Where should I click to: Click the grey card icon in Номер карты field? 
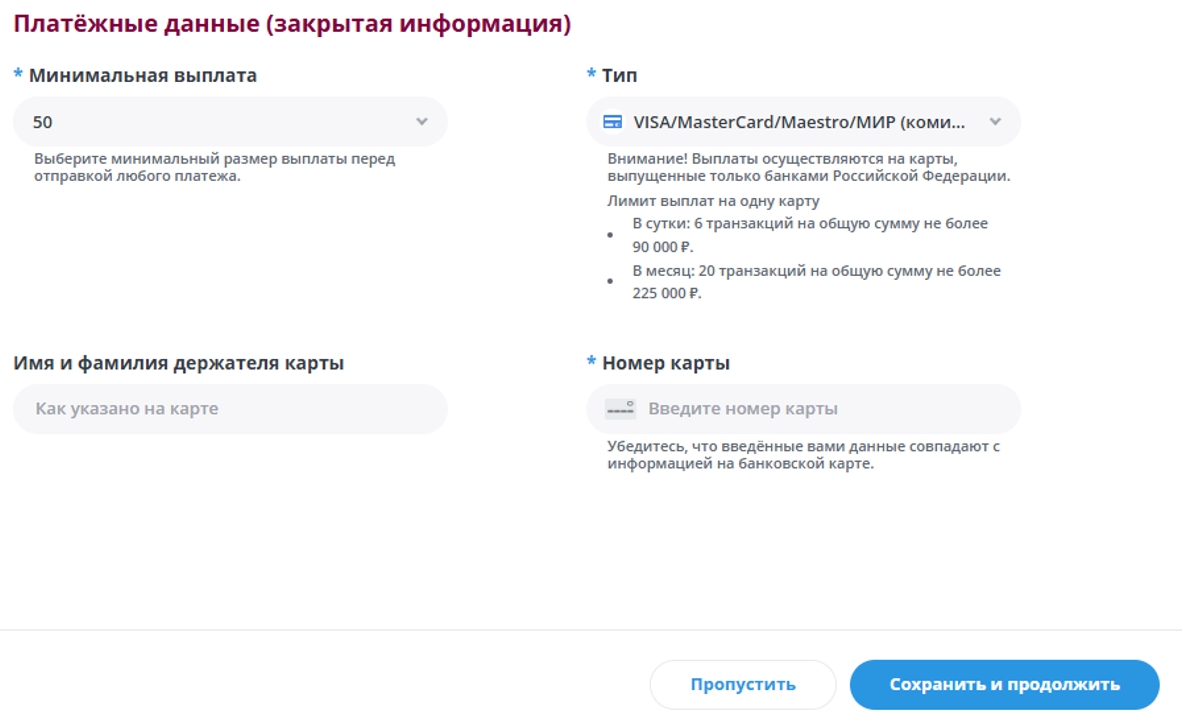pos(620,409)
